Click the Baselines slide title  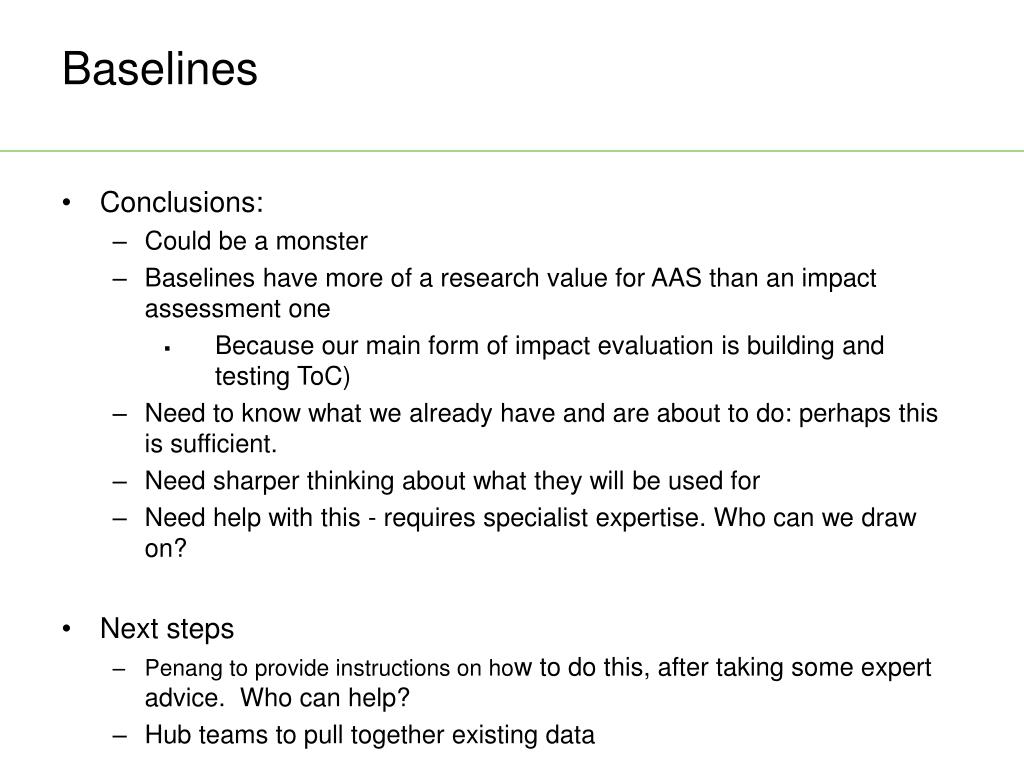tap(160, 69)
